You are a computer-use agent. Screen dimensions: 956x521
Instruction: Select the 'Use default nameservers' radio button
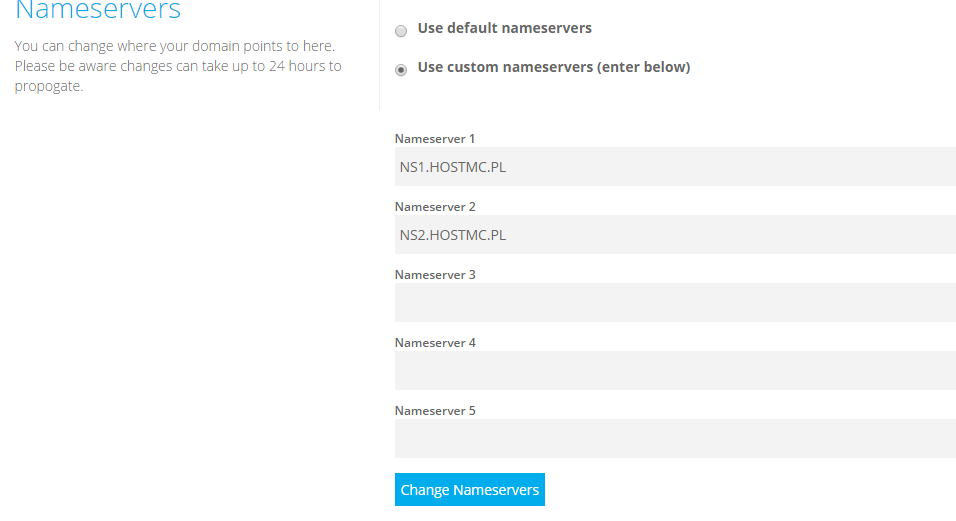point(401,31)
